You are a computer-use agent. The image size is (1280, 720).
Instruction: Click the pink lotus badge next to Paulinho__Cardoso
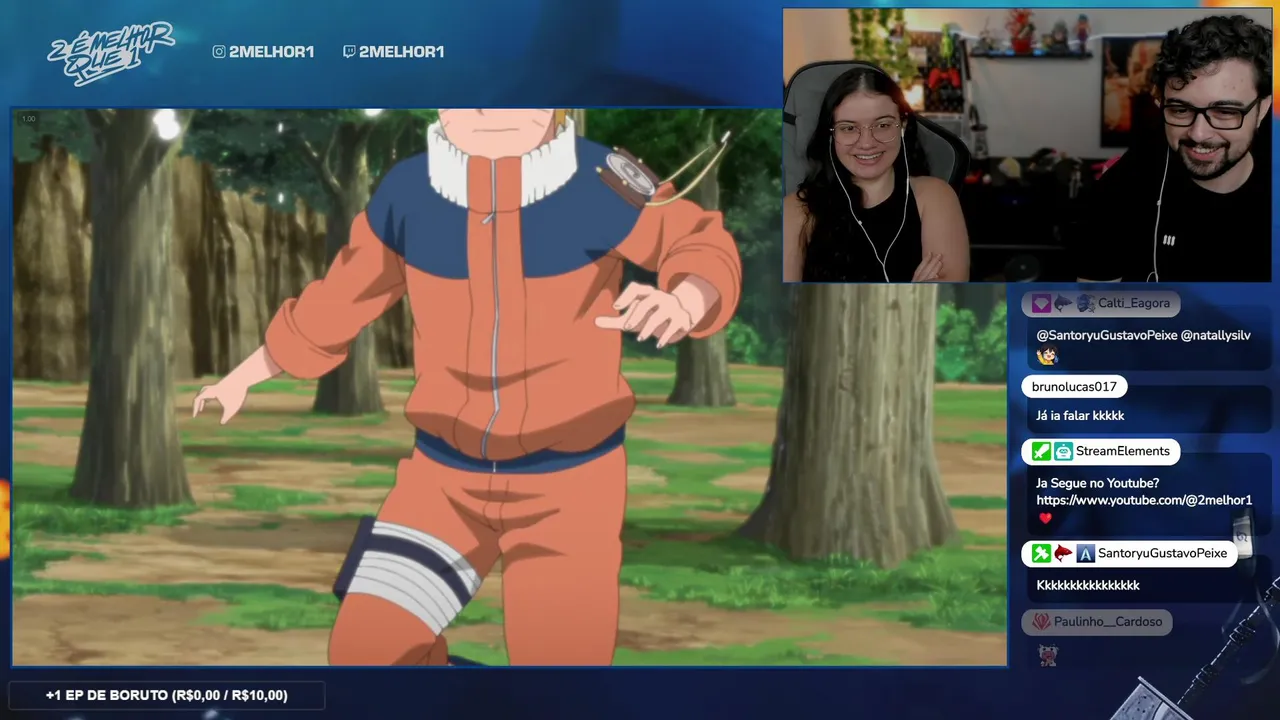1041,621
